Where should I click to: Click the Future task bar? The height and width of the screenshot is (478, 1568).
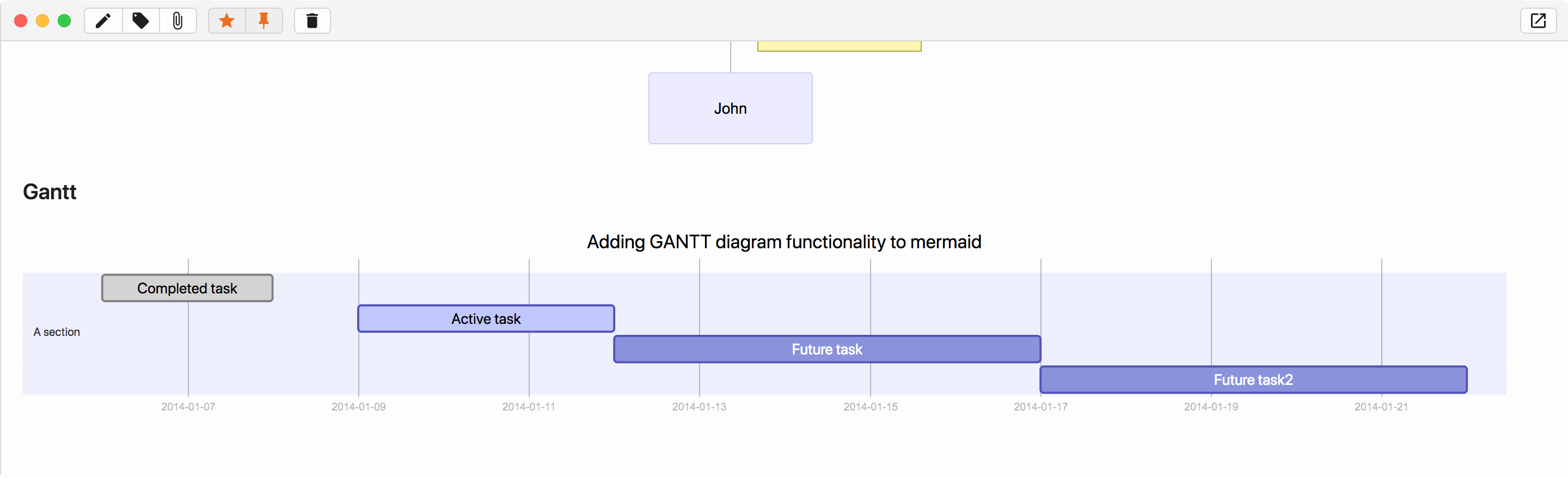click(826, 349)
